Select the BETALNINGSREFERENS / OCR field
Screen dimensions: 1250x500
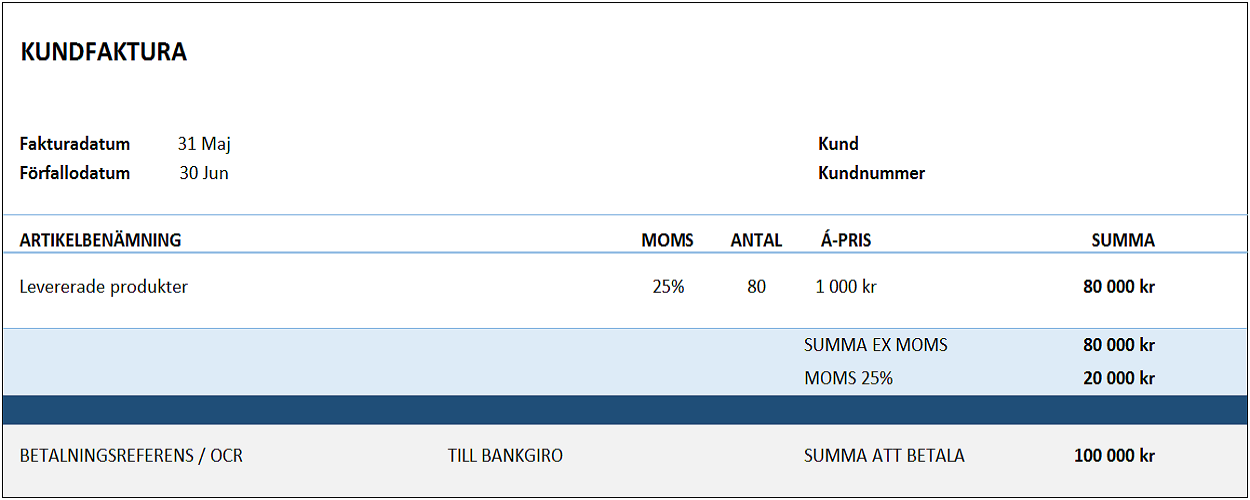tap(131, 456)
